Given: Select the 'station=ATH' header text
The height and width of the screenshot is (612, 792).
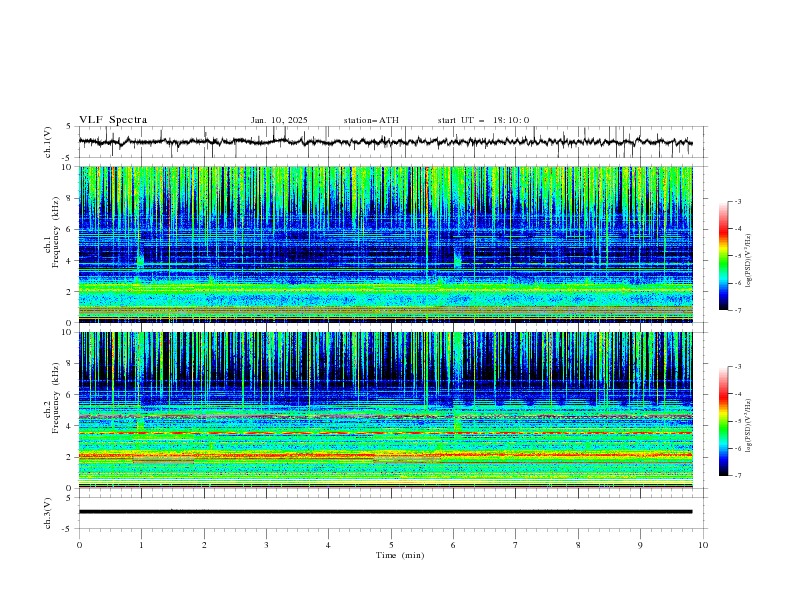Looking at the screenshot, I should (x=371, y=120).
